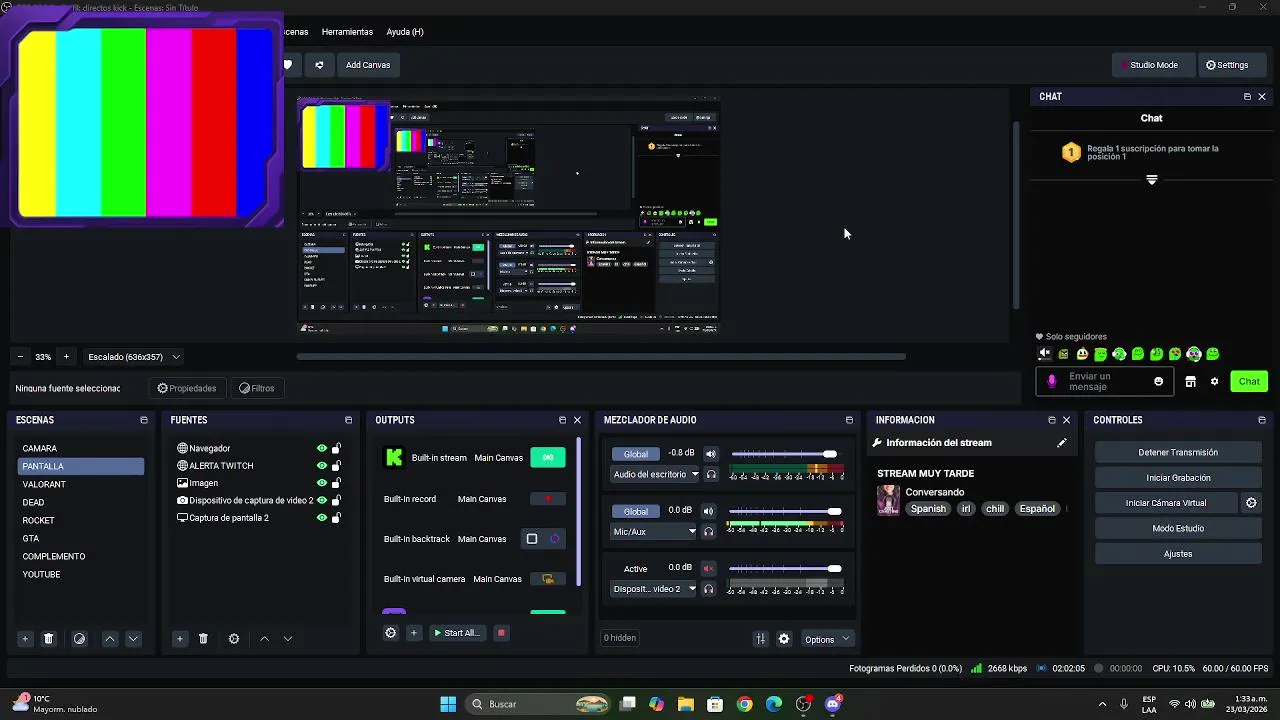Remove the source using the Fuentes trash icon

[203, 639]
